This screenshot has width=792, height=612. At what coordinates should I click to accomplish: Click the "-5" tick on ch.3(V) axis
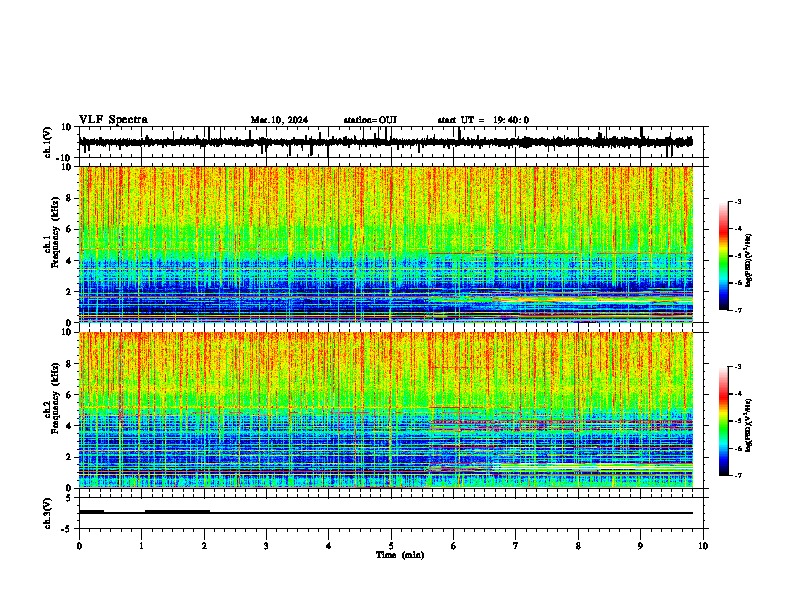pos(67,529)
